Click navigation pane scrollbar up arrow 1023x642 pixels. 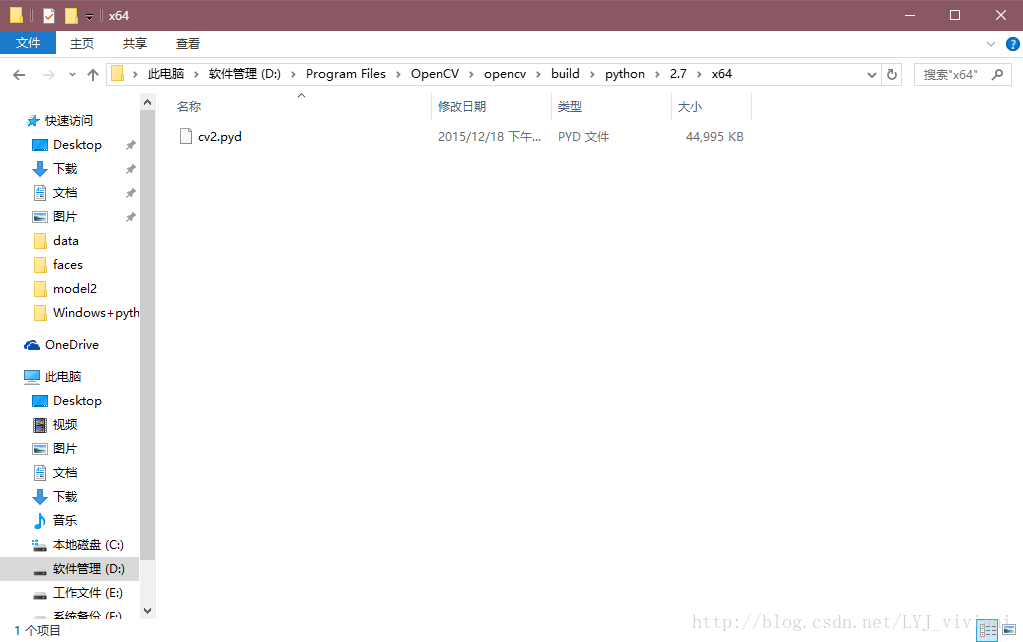pyautogui.click(x=147, y=102)
